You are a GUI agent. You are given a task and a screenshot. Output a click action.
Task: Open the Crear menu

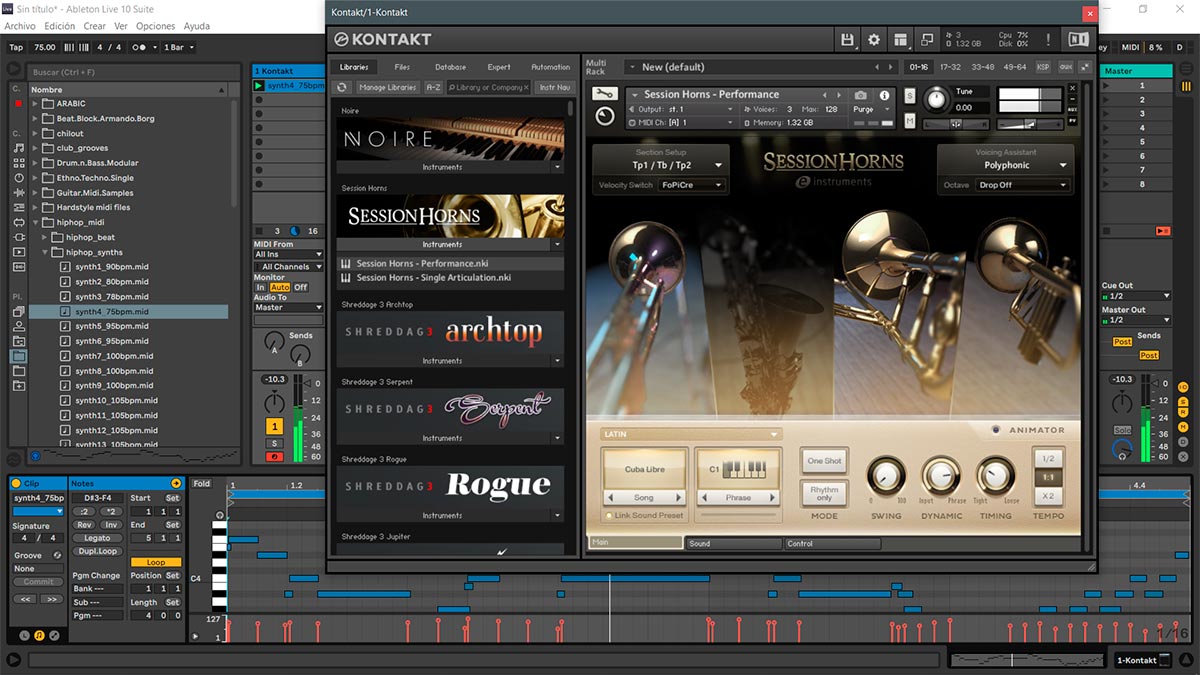tap(95, 26)
